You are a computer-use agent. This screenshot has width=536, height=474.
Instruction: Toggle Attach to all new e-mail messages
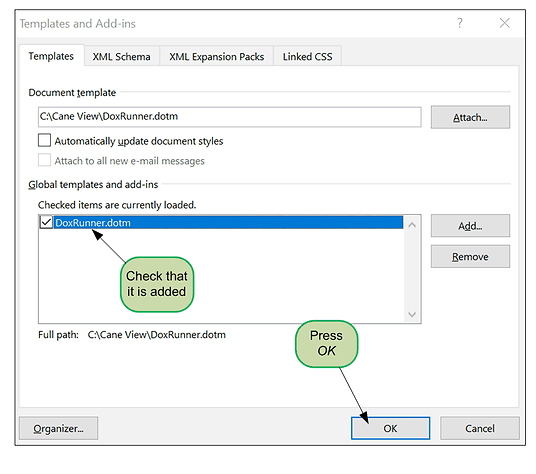click(x=44, y=160)
